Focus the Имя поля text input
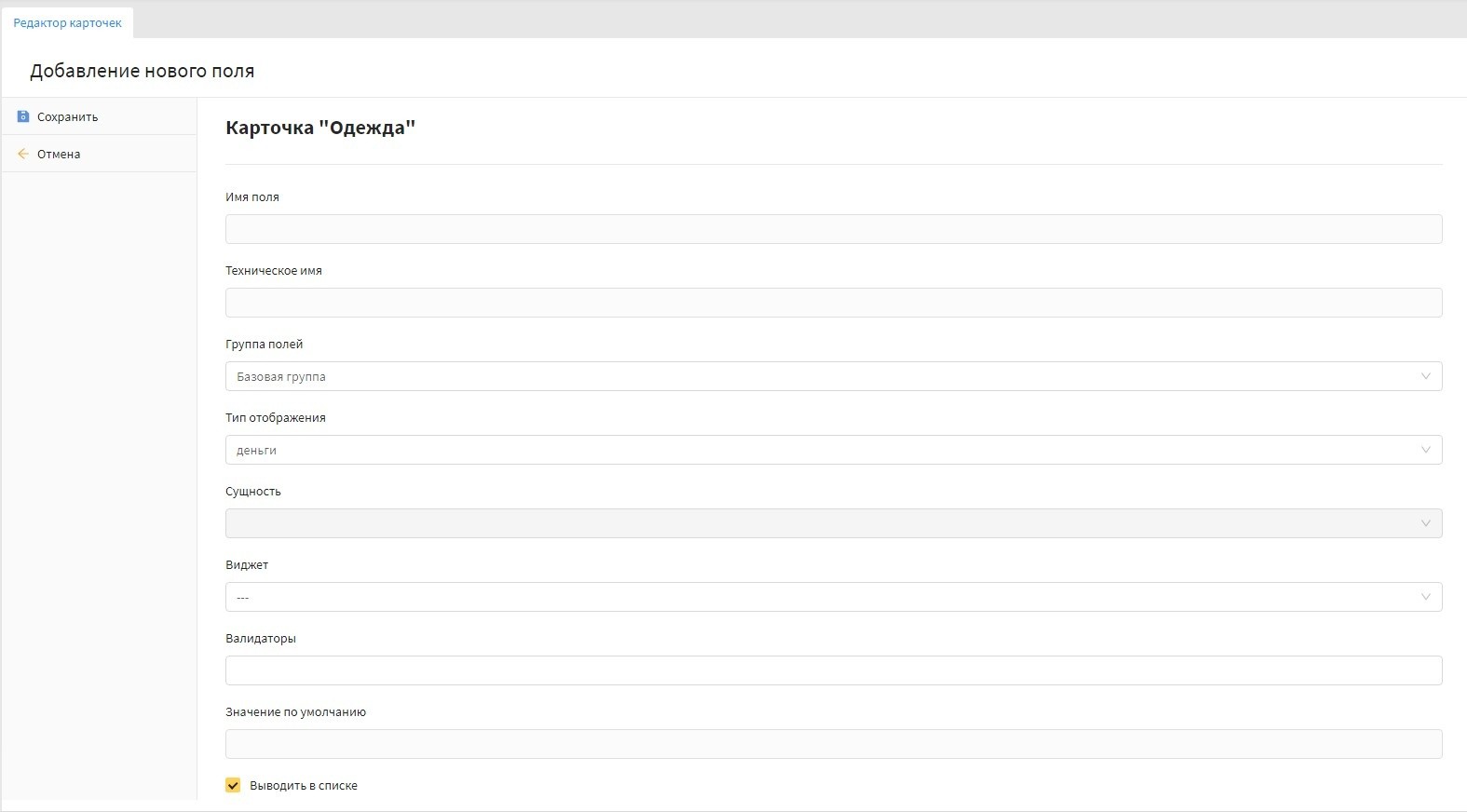Image resolution: width=1467 pixels, height=812 pixels. coord(833,229)
